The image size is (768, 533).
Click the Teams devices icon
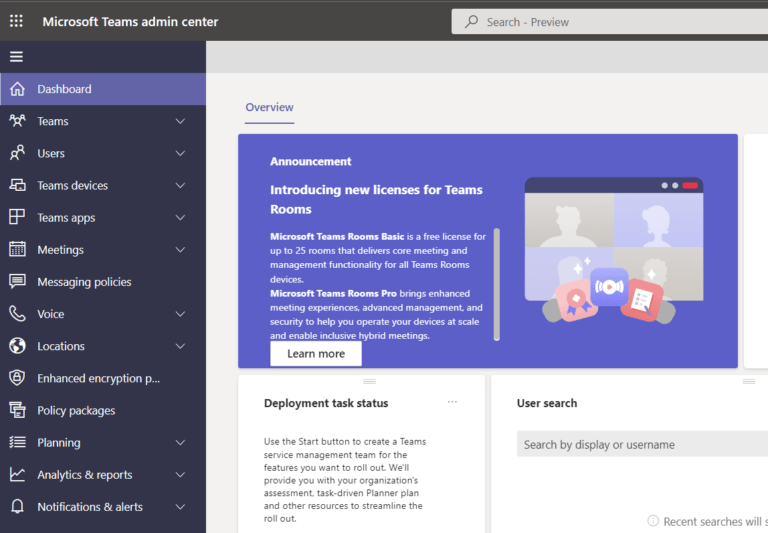coord(17,185)
